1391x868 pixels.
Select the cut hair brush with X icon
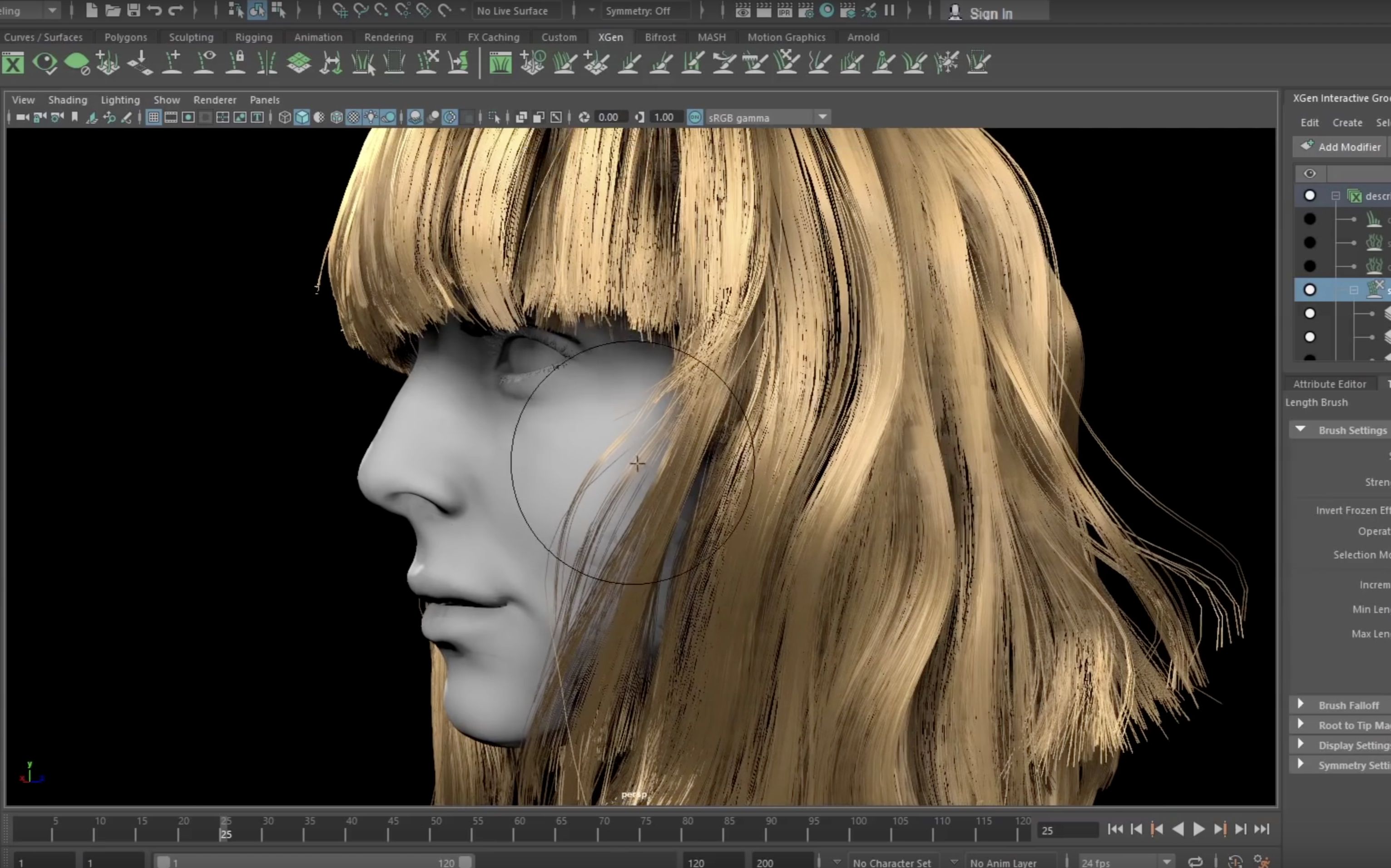pyautogui.click(x=787, y=62)
